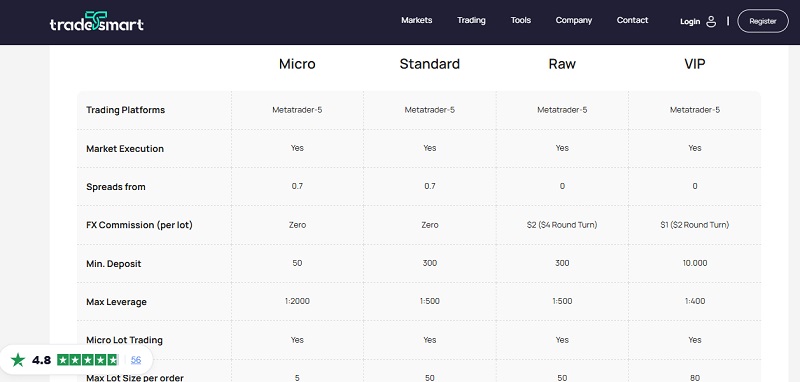Click Zero commission in Micro column
This screenshot has height=382, width=800.
pyautogui.click(x=297, y=225)
